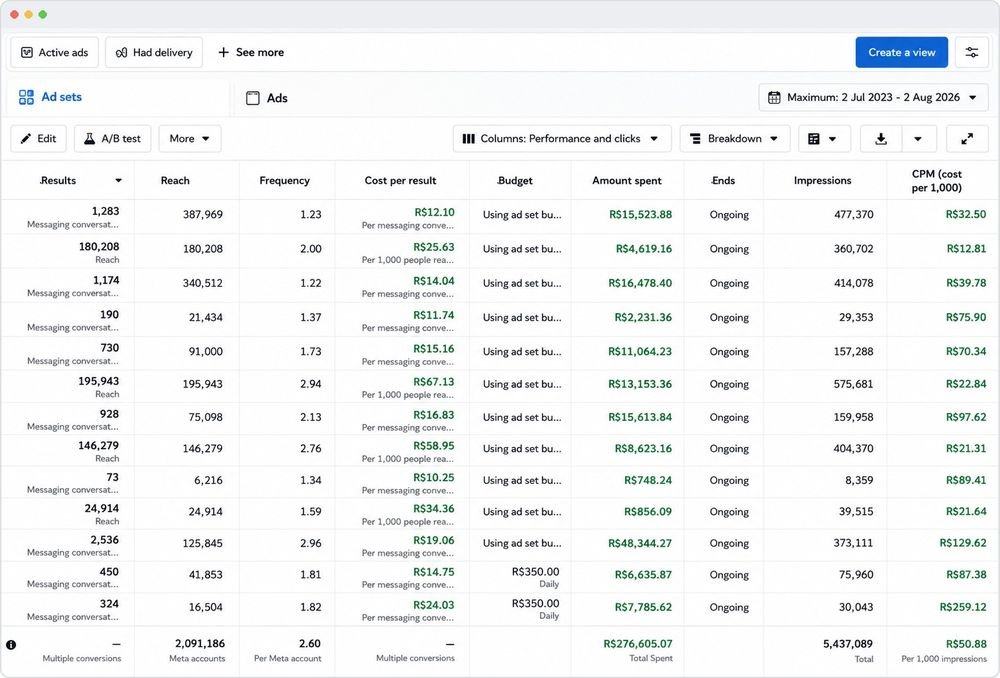
Task: Click the Edit button
Action: click(x=38, y=138)
